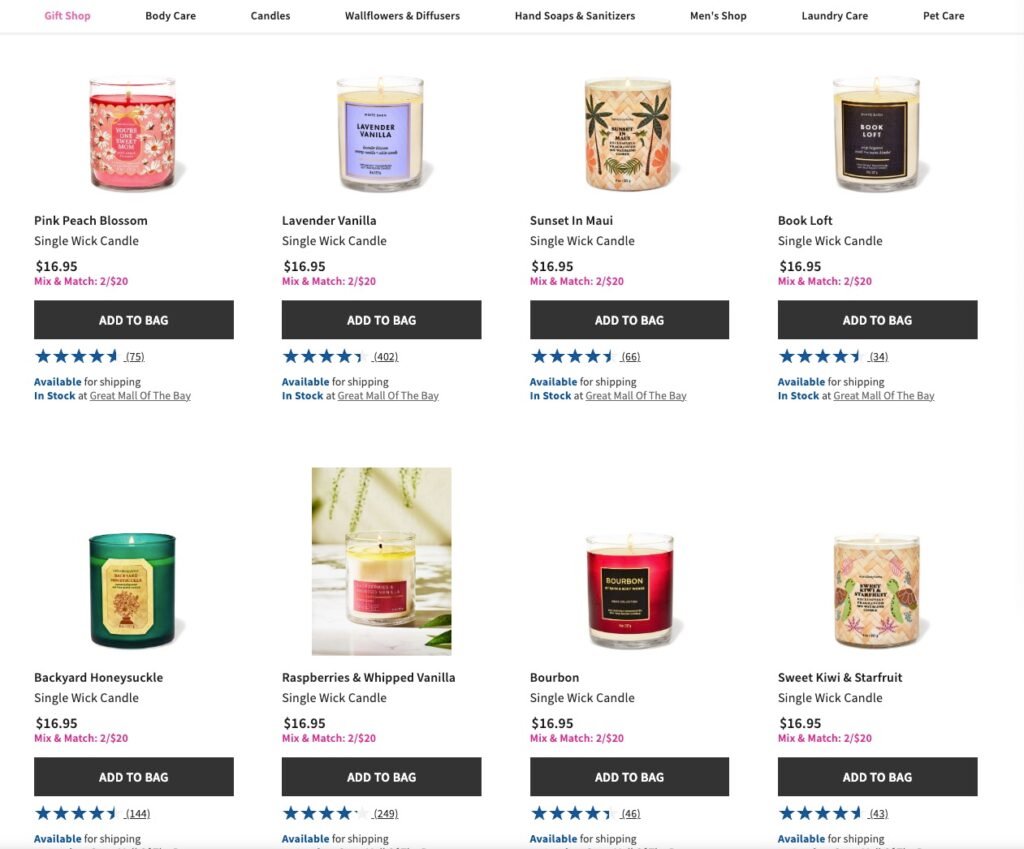This screenshot has height=849, width=1024.
Task: Open the Candles navigation menu
Action: click(x=270, y=16)
